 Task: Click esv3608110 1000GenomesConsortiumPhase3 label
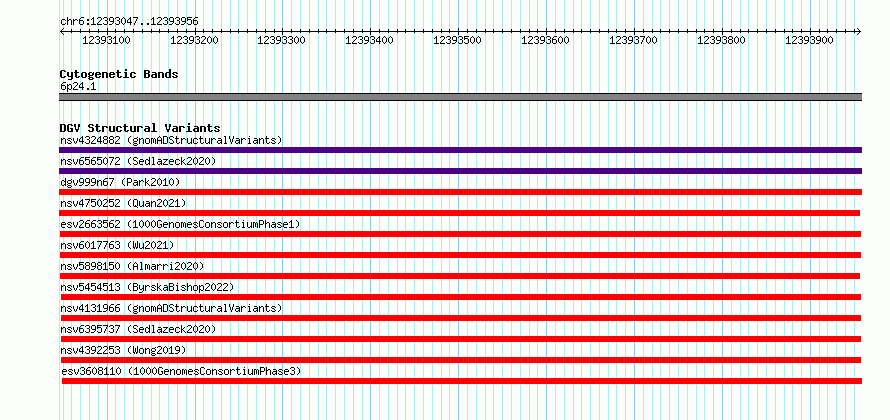pos(182,371)
